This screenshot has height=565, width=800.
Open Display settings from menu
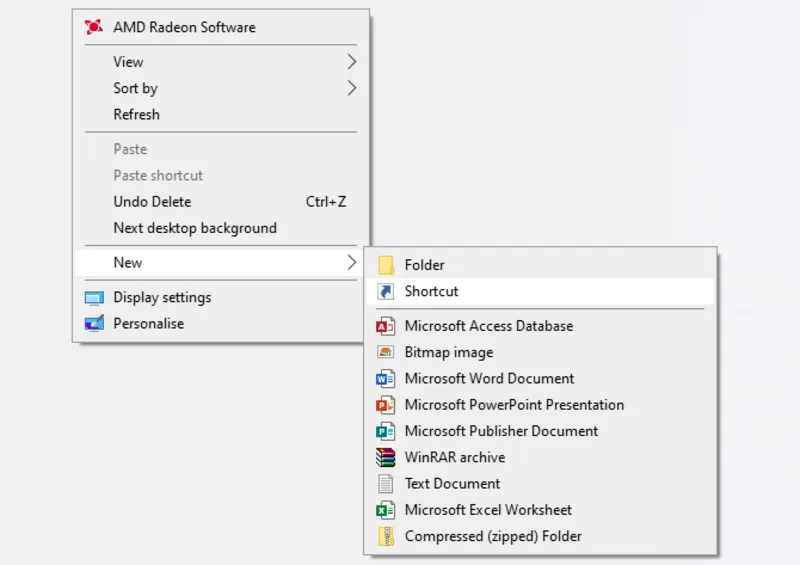(221, 297)
